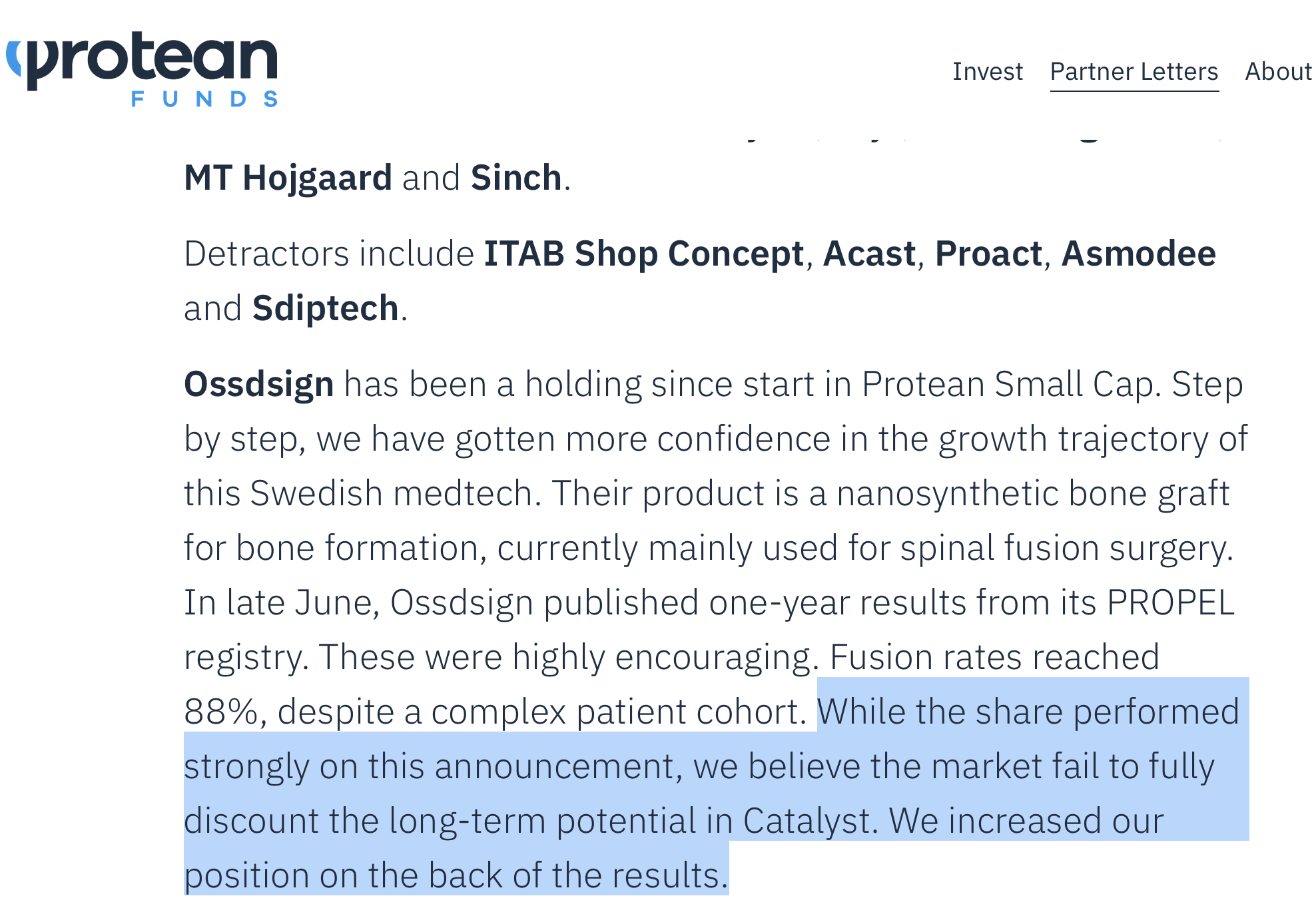Open the Partner Letters page
This screenshot has width=1316, height=920.
pyautogui.click(x=1134, y=71)
